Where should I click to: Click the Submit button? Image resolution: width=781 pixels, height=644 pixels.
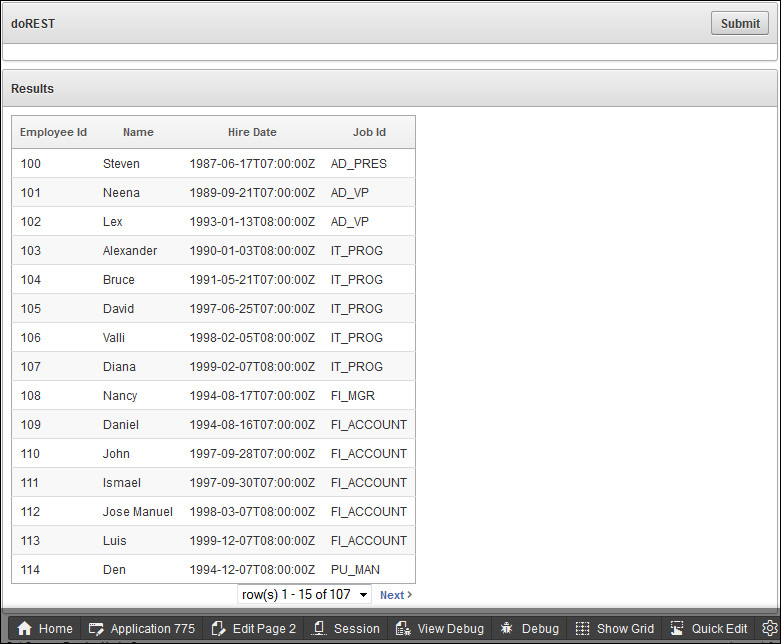[740, 23]
